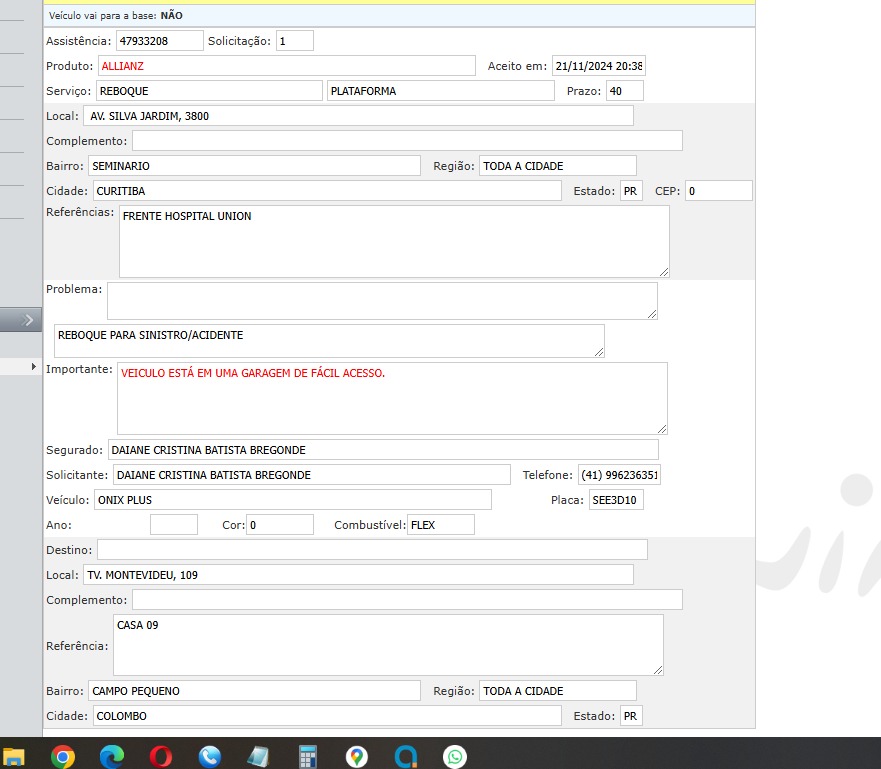Viewport: 881px width, 769px height.
Task: Click the Combustível field showing FLEX
Action: click(x=440, y=525)
